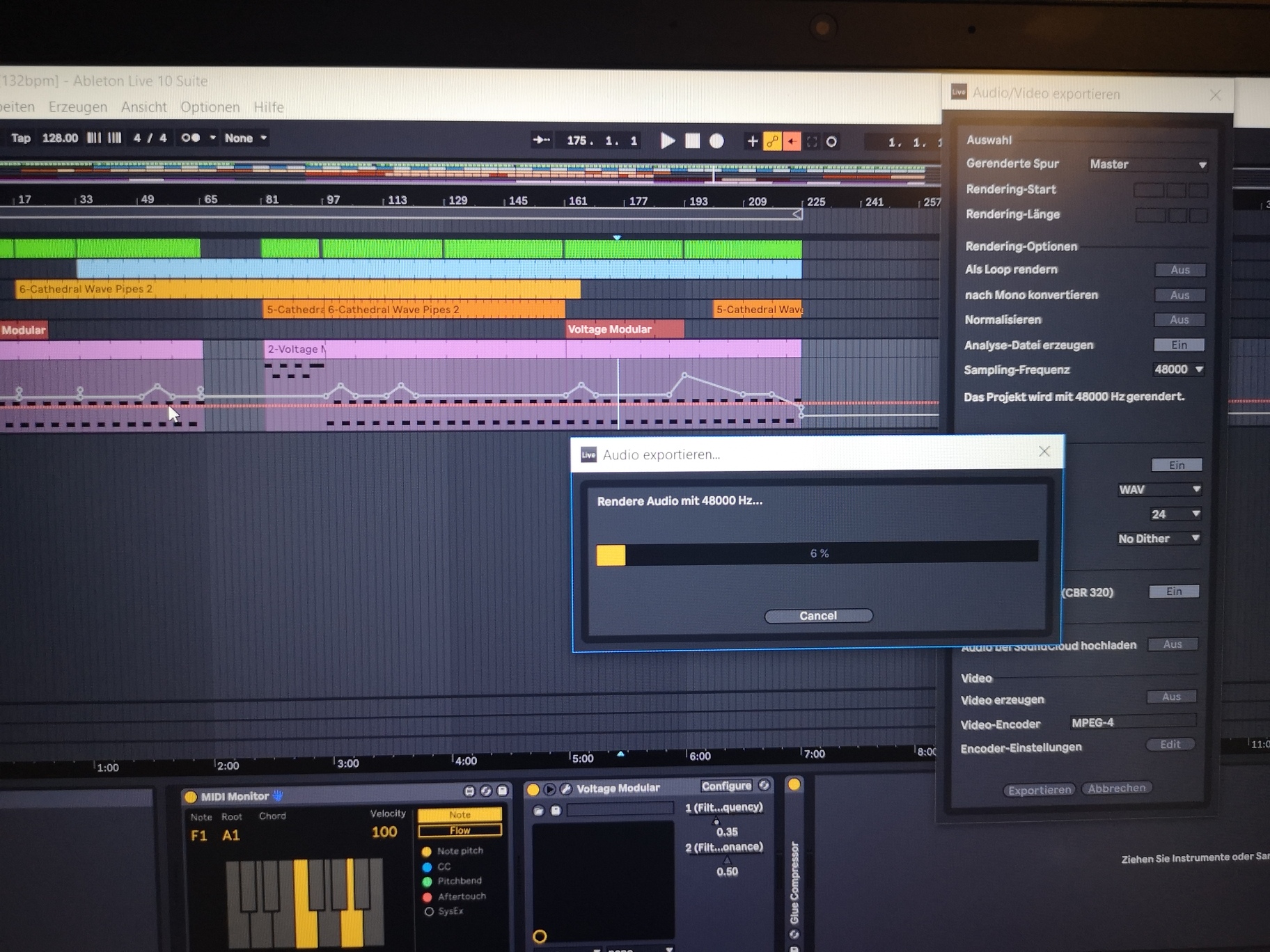Screen dimensions: 1270x952
Task: Toggle Analyse-Datei erzeugen Ein switch
Action: pyautogui.click(x=1178, y=344)
